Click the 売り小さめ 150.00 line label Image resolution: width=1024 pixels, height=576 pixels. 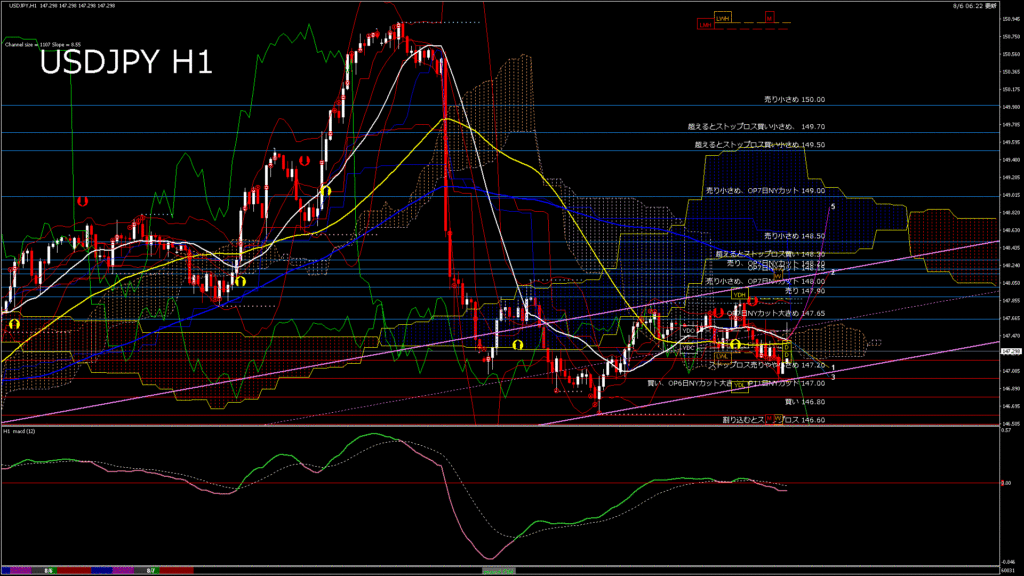point(794,100)
